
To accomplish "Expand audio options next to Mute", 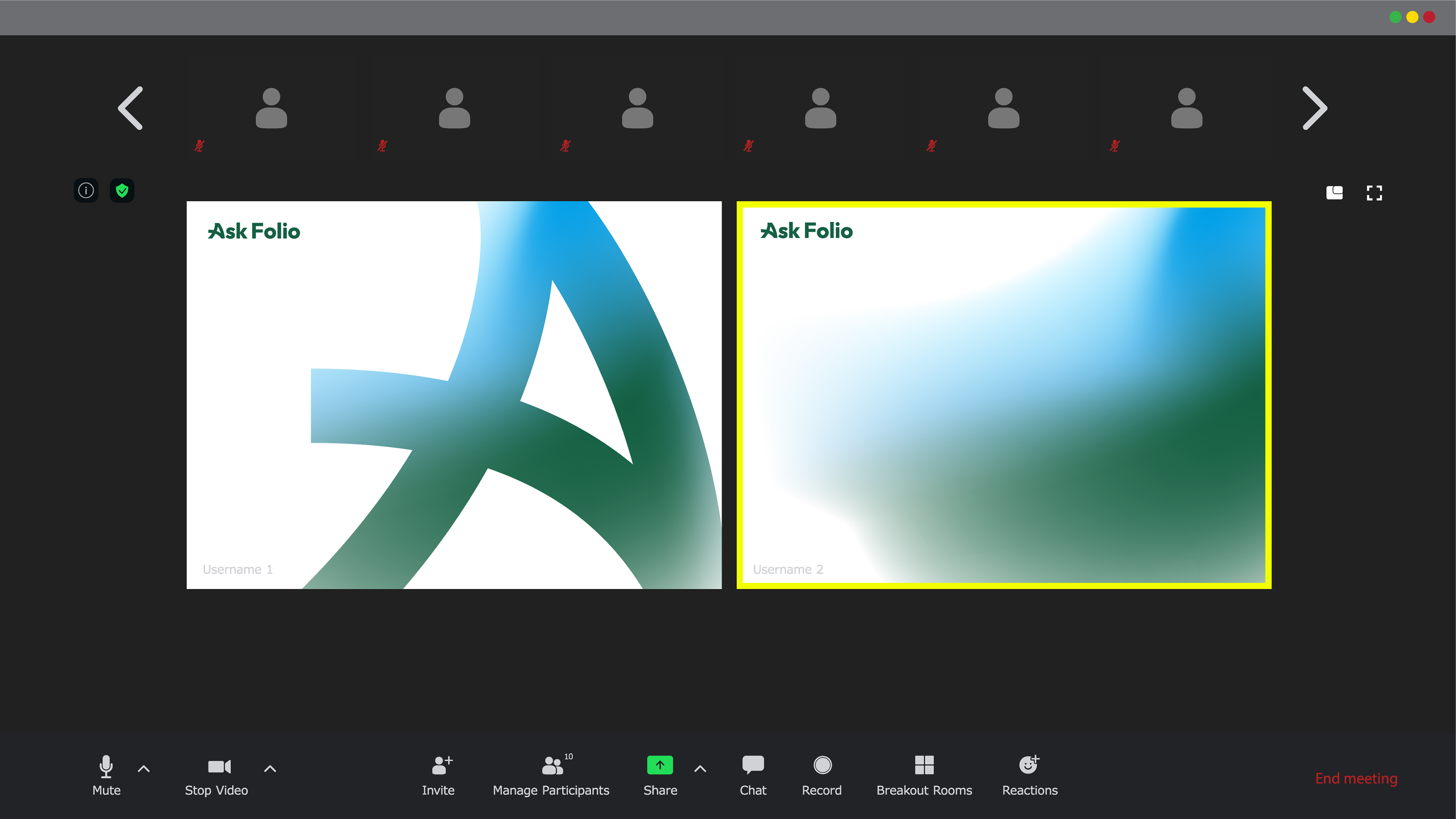I will point(144,769).
